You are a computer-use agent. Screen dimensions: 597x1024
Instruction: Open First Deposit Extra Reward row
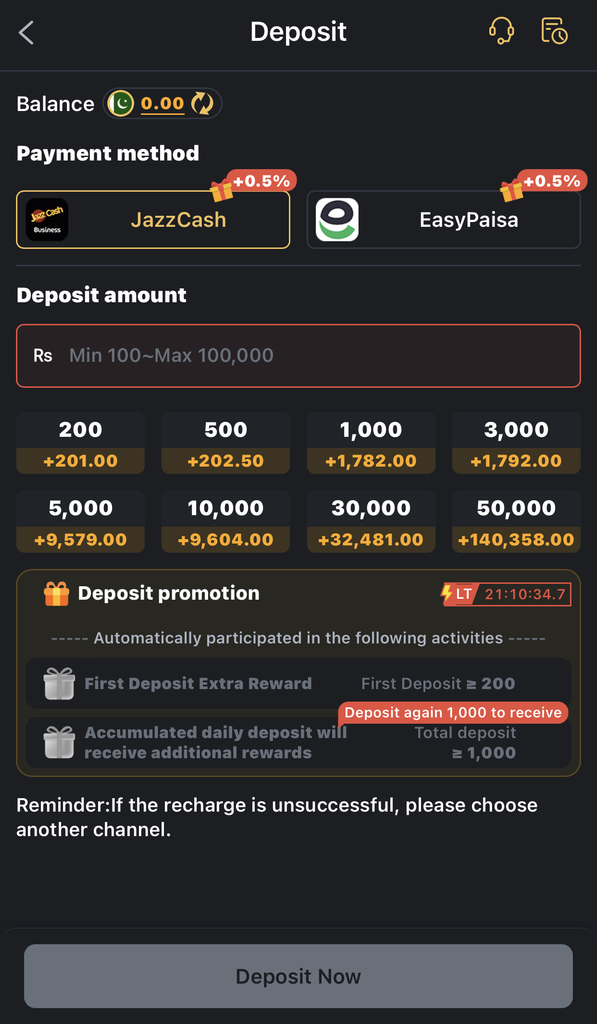click(x=298, y=684)
